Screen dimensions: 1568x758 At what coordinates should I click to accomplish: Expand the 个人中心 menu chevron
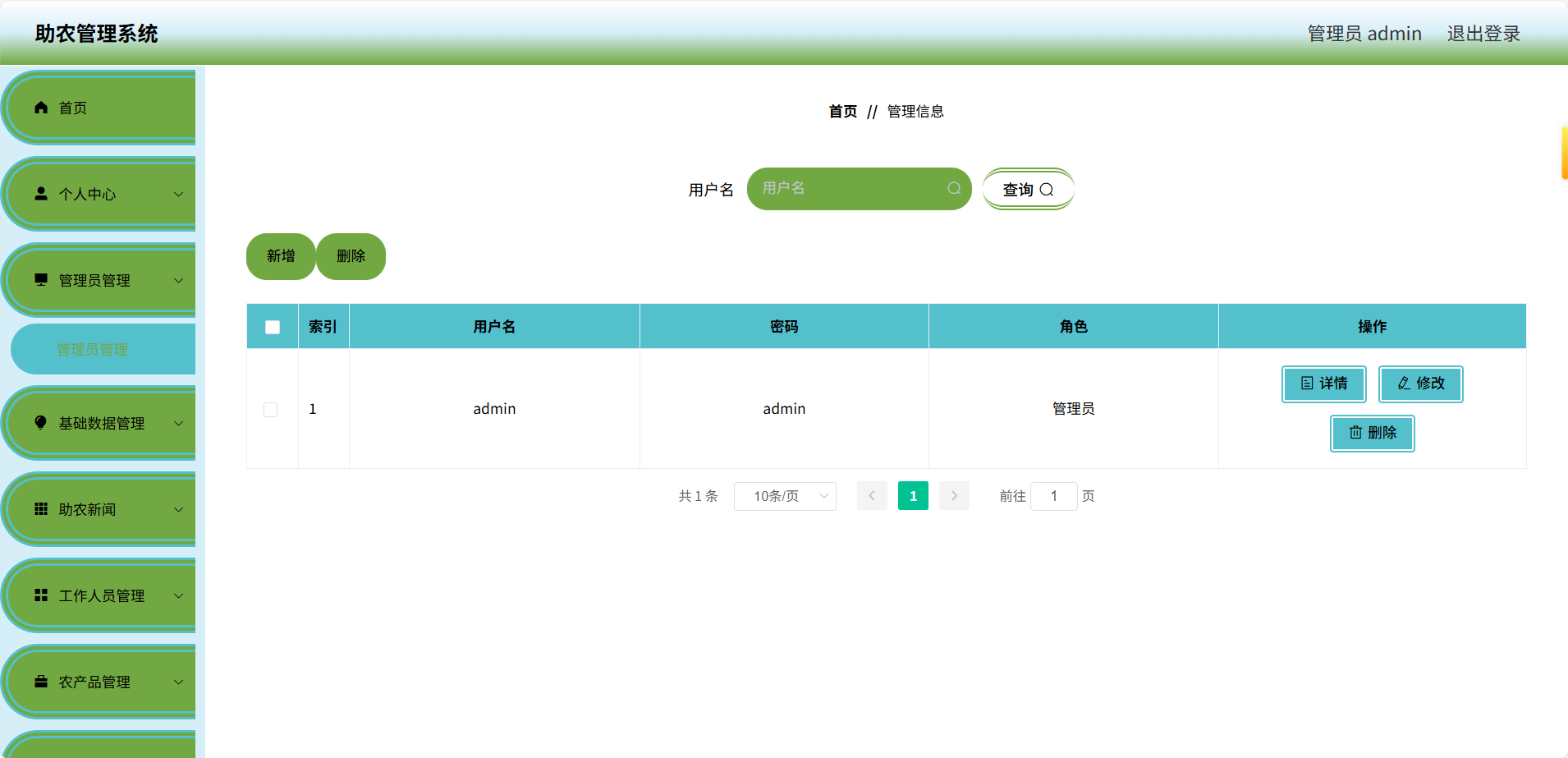click(179, 194)
